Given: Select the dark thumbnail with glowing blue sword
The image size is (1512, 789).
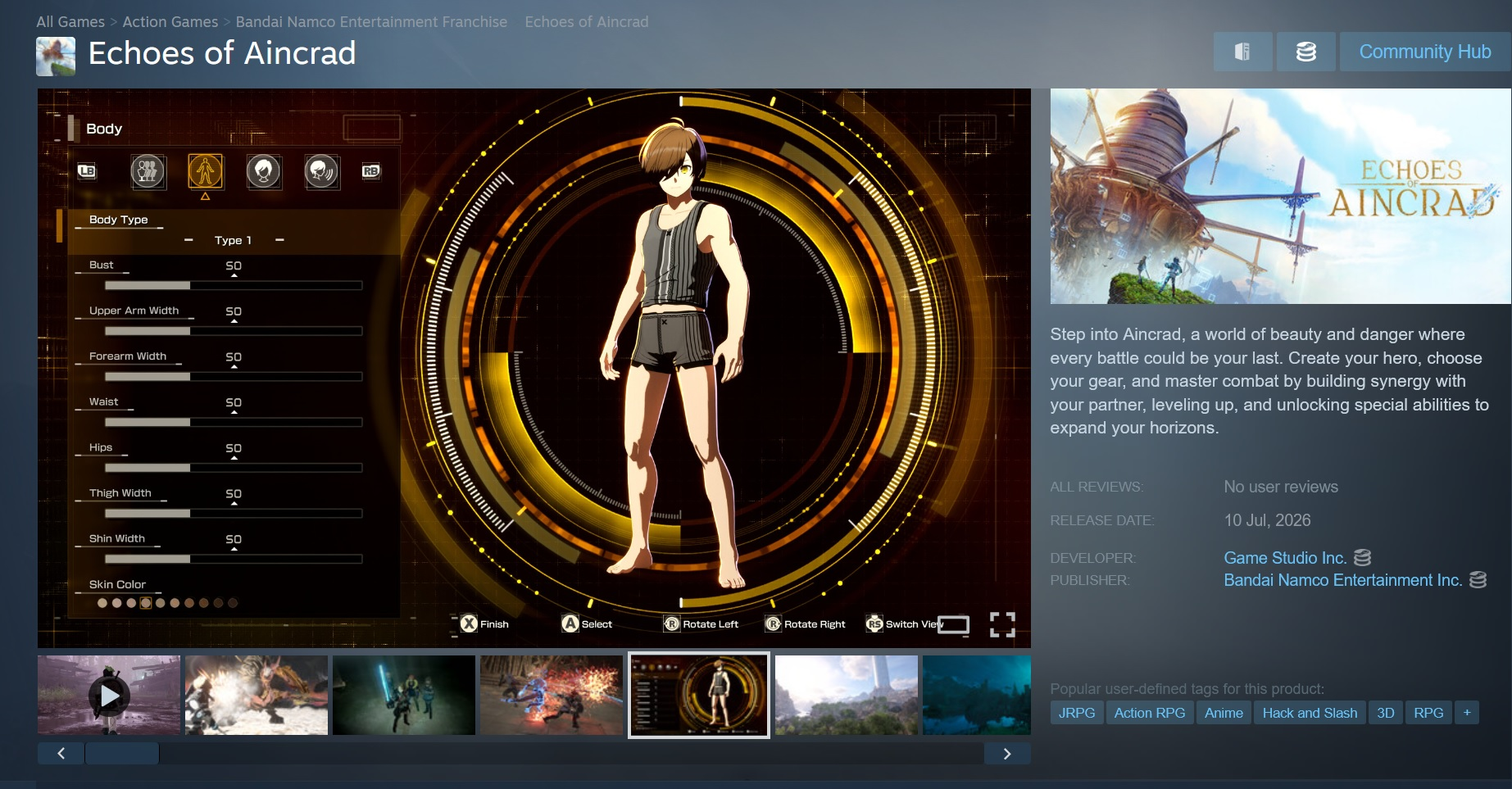Looking at the screenshot, I should coord(404,695).
